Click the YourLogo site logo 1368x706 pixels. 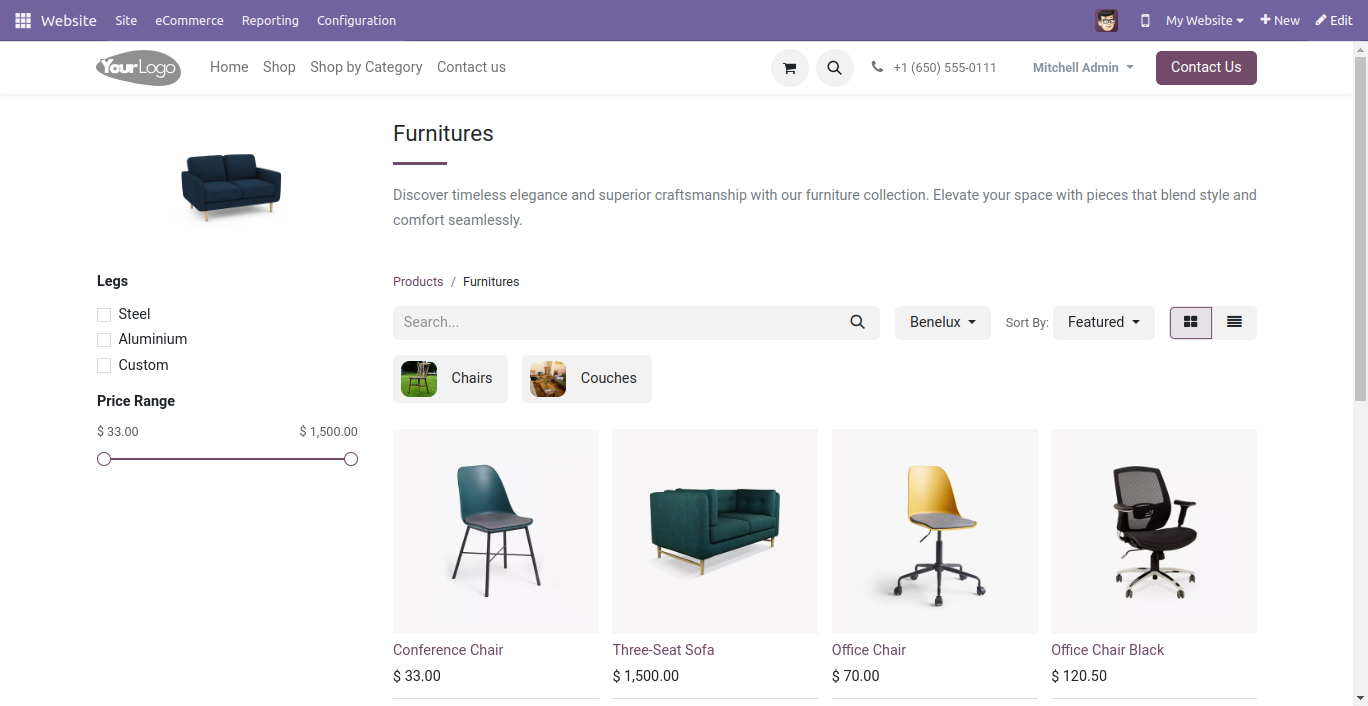[138, 67]
